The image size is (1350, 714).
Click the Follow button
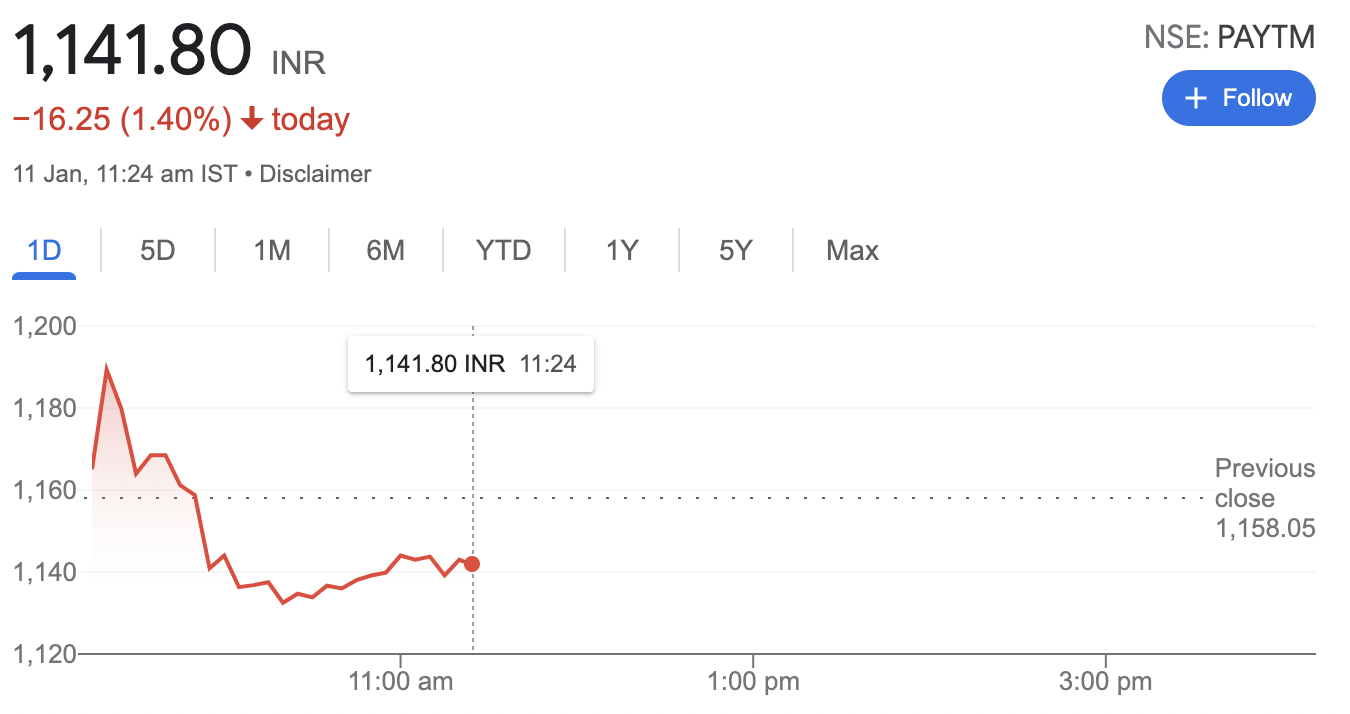coord(1238,98)
